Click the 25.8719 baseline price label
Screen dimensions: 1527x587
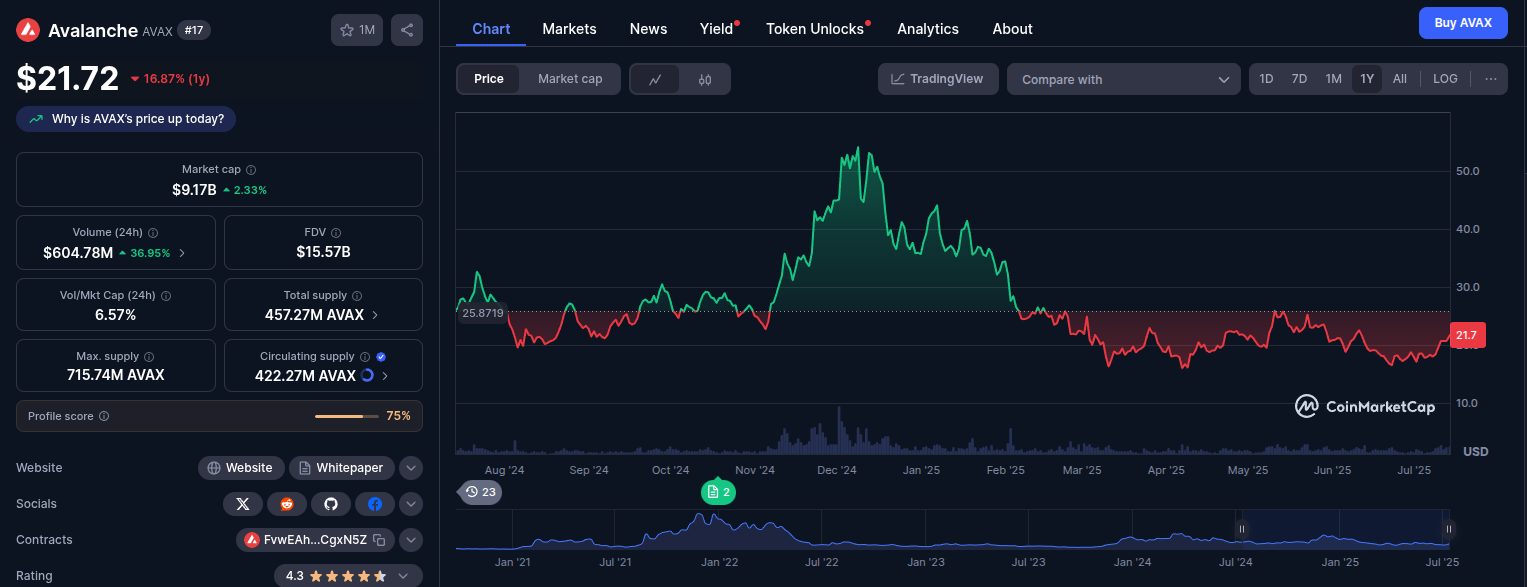pos(482,313)
